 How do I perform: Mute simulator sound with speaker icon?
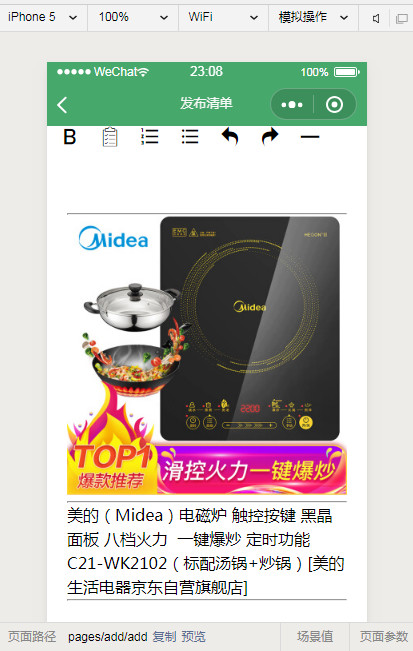coord(376,18)
